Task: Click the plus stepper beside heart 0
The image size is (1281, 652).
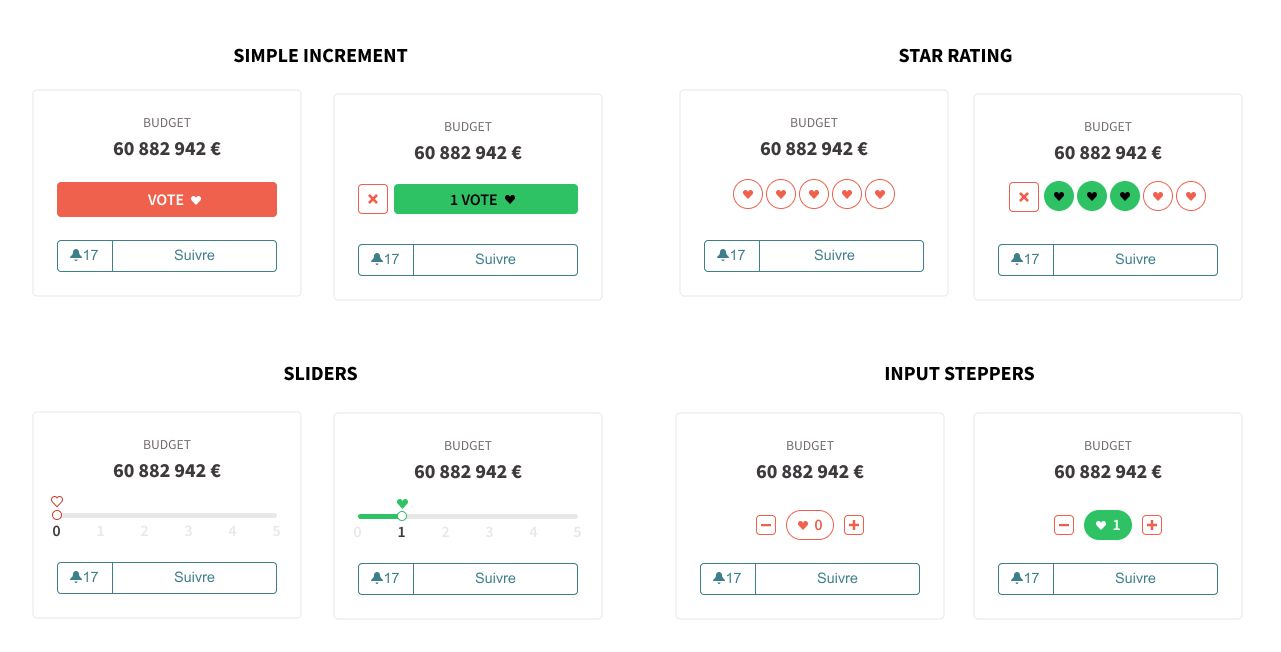Action: pyautogui.click(x=854, y=525)
